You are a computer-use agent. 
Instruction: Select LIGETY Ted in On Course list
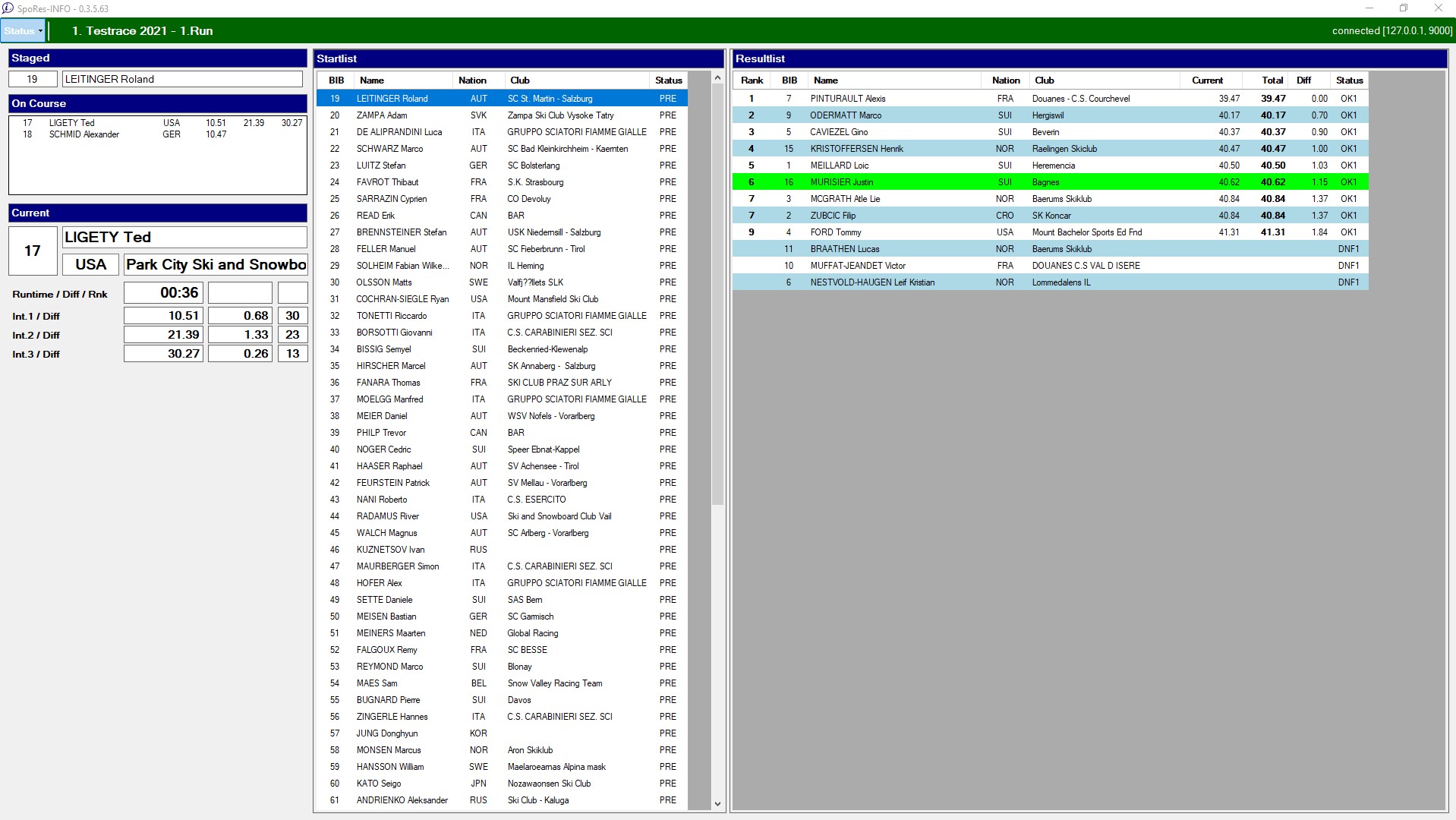(x=158, y=123)
